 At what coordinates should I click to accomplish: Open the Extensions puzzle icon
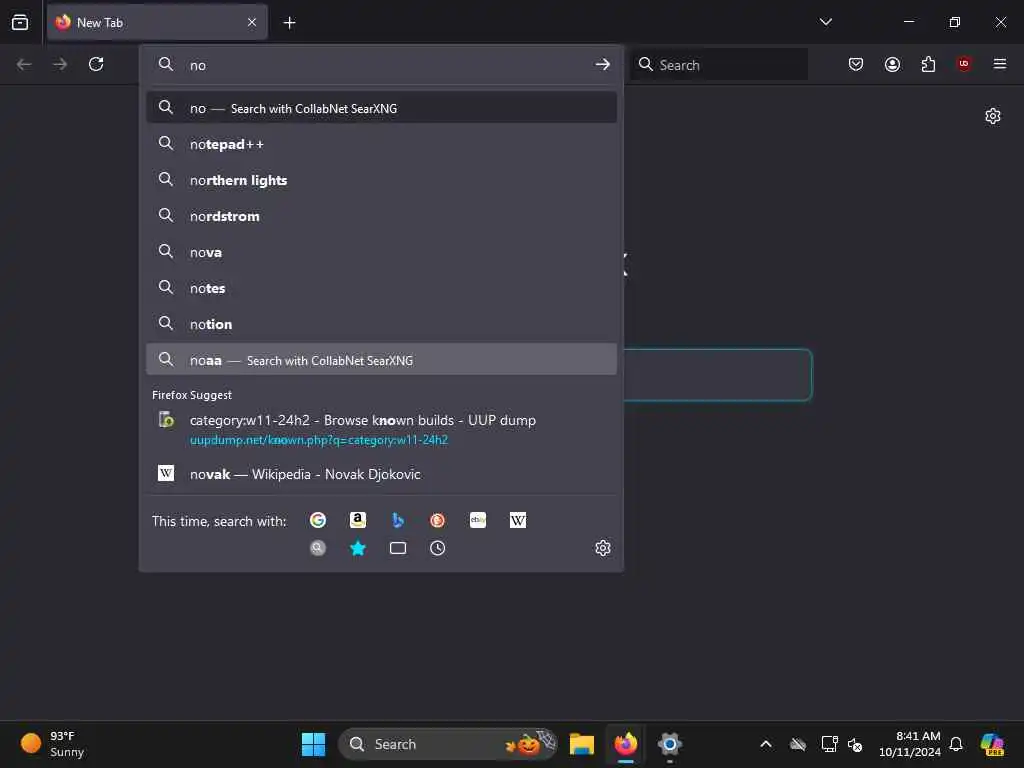tap(928, 64)
